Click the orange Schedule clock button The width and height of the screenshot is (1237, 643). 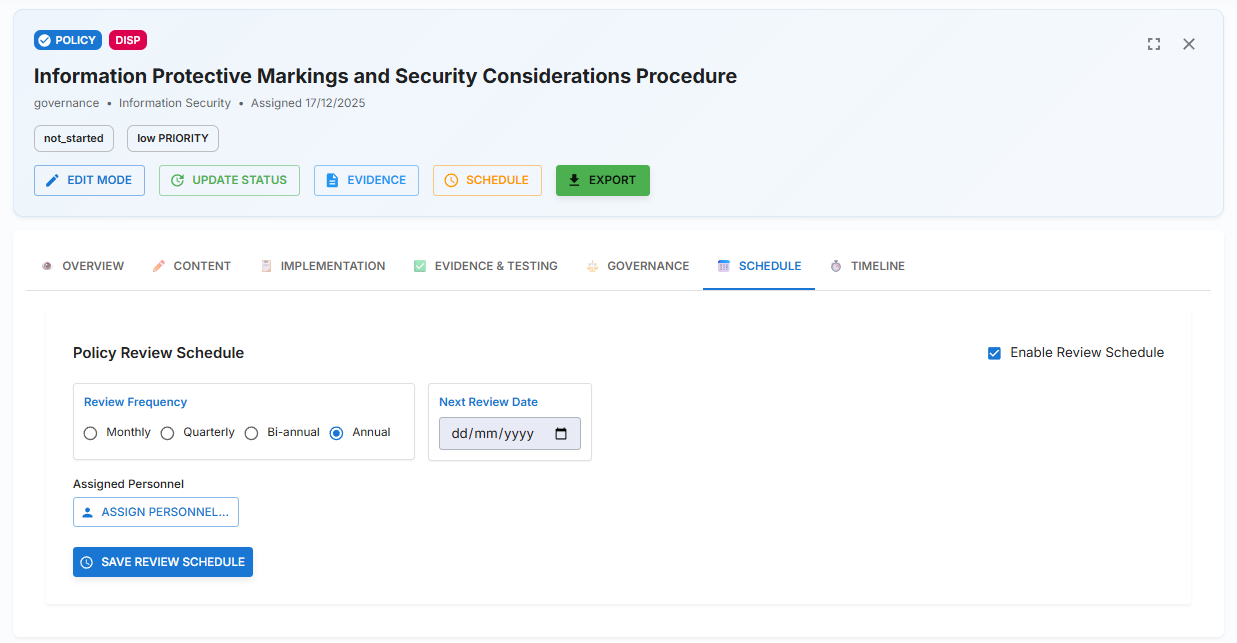pyautogui.click(x=487, y=180)
